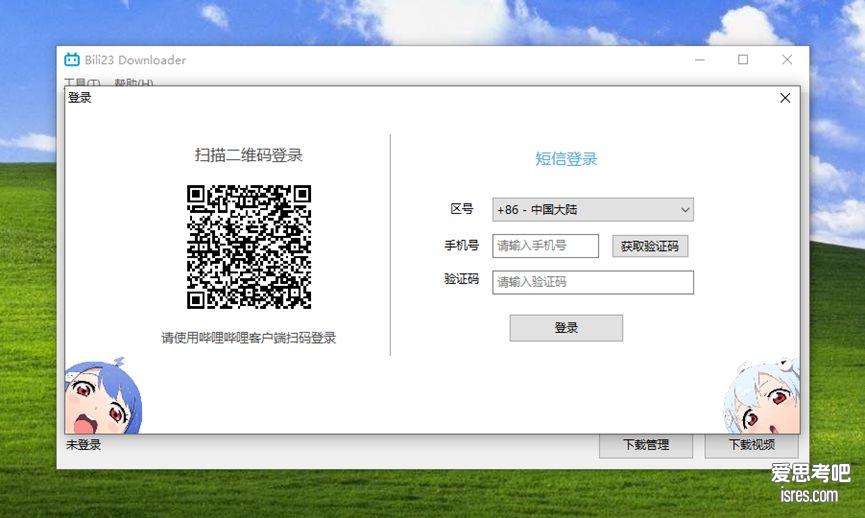Click the 登录 submit button
The height and width of the screenshot is (518, 865).
pyautogui.click(x=566, y=328)
